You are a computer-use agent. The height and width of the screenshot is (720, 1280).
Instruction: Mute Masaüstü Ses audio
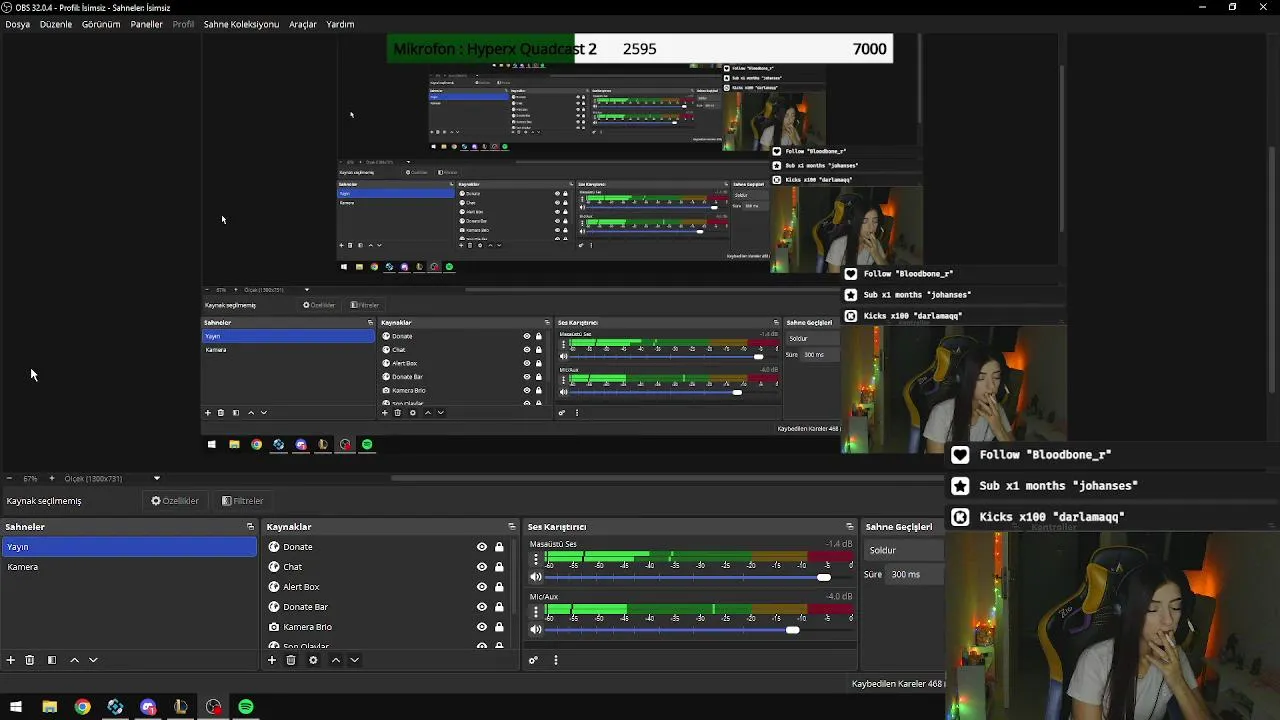[536, 577]
